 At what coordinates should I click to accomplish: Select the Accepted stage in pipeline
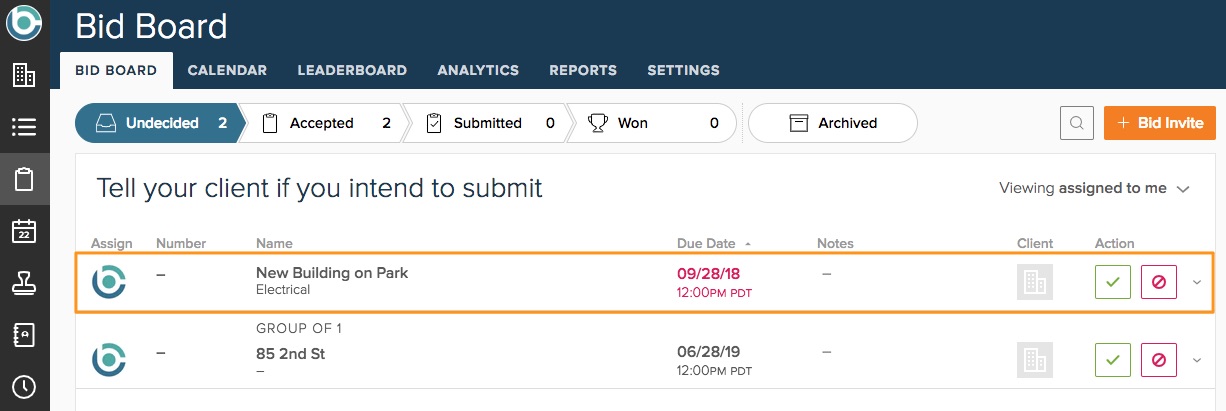[322, 123]
